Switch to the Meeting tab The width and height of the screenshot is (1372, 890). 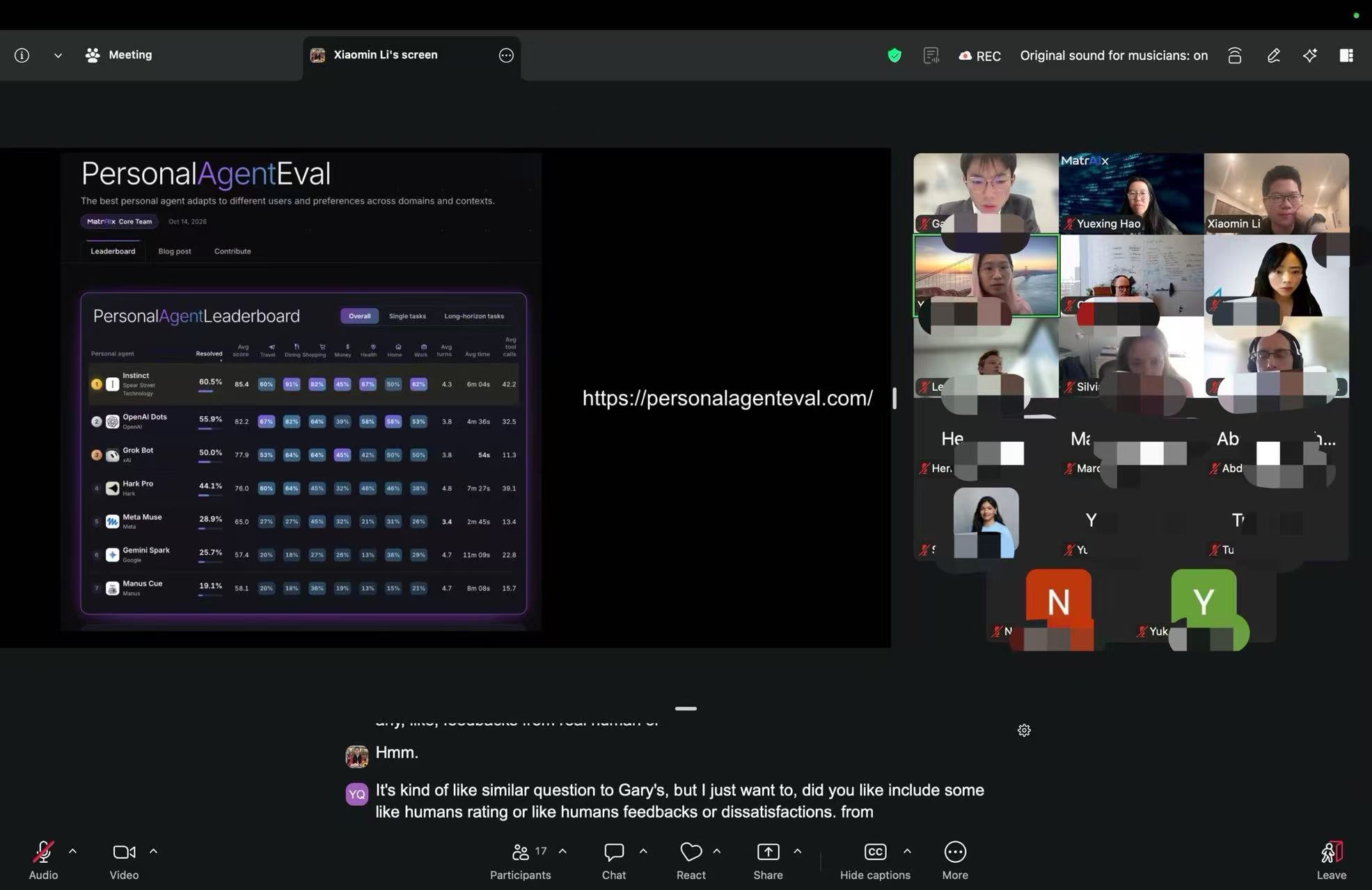[118, 55]
